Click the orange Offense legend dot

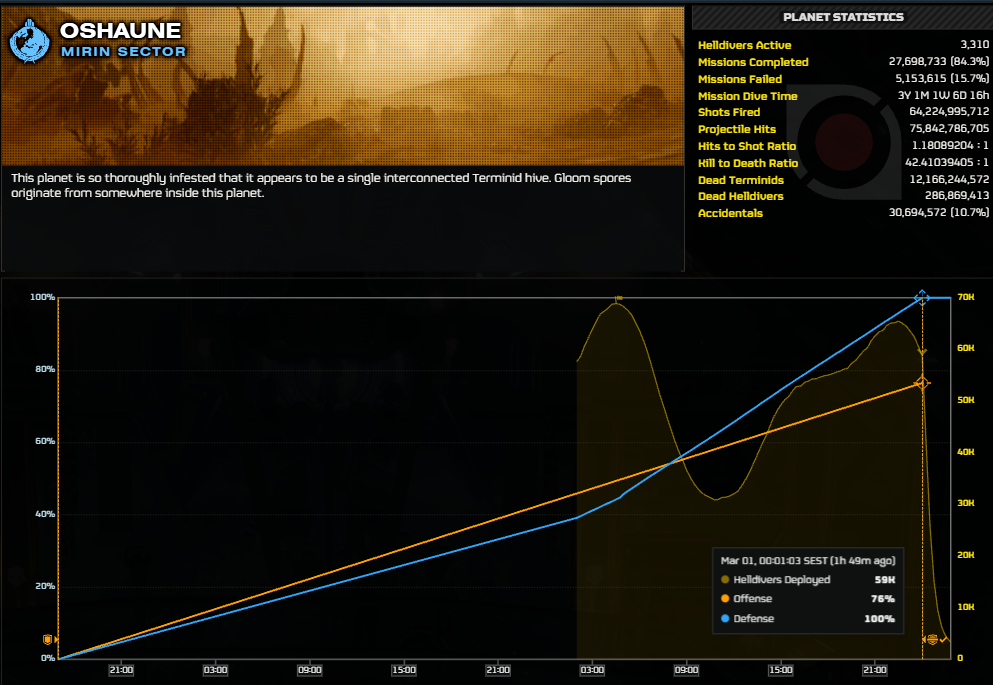725,598
